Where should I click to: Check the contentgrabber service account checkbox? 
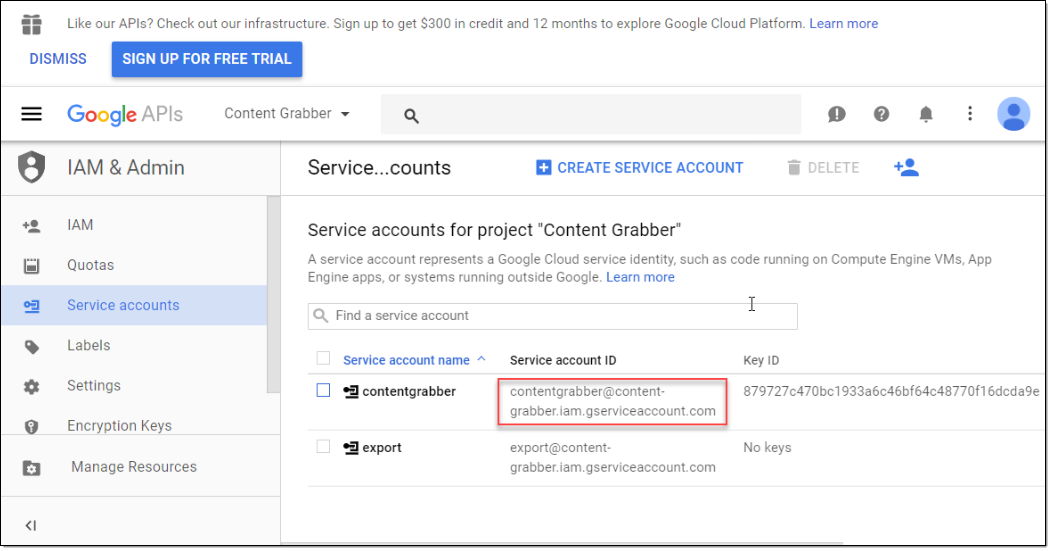pyautogui.click(x=323, y=391)
